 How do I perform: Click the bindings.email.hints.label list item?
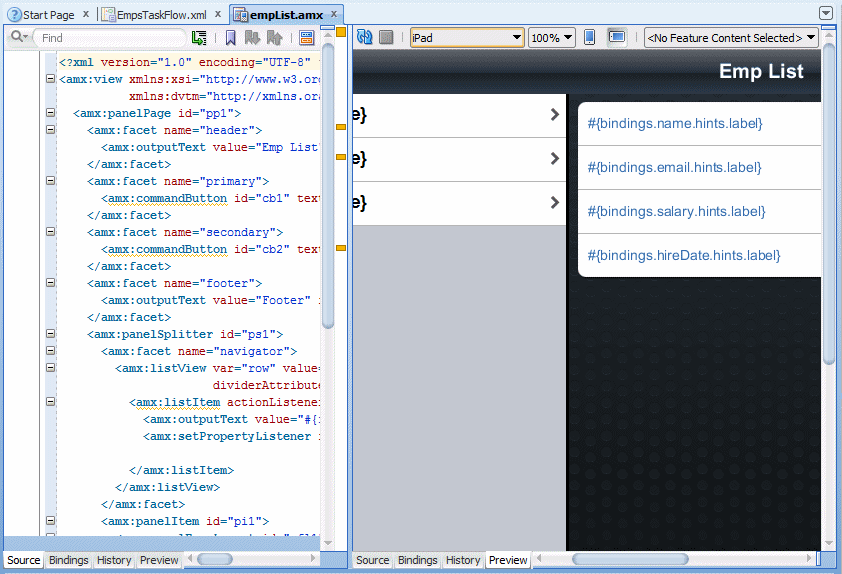(x=675, y=168)
